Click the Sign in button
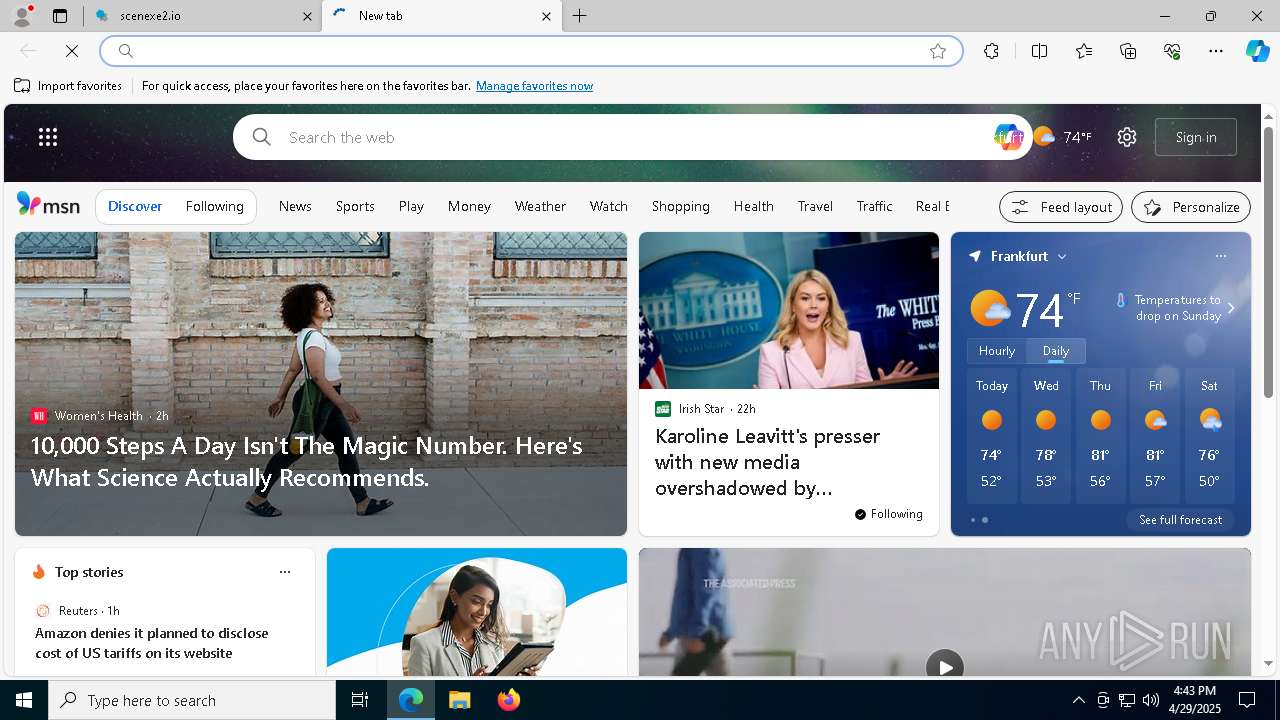Screen dimensions: 1280x720 point(1196,137)
